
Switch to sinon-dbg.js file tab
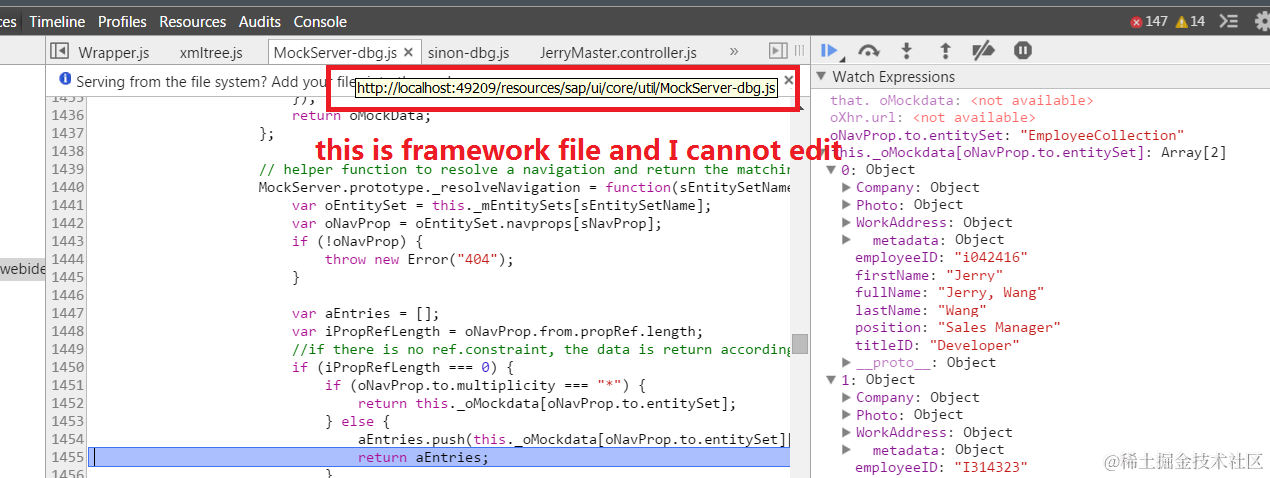[x=469, y=52]
